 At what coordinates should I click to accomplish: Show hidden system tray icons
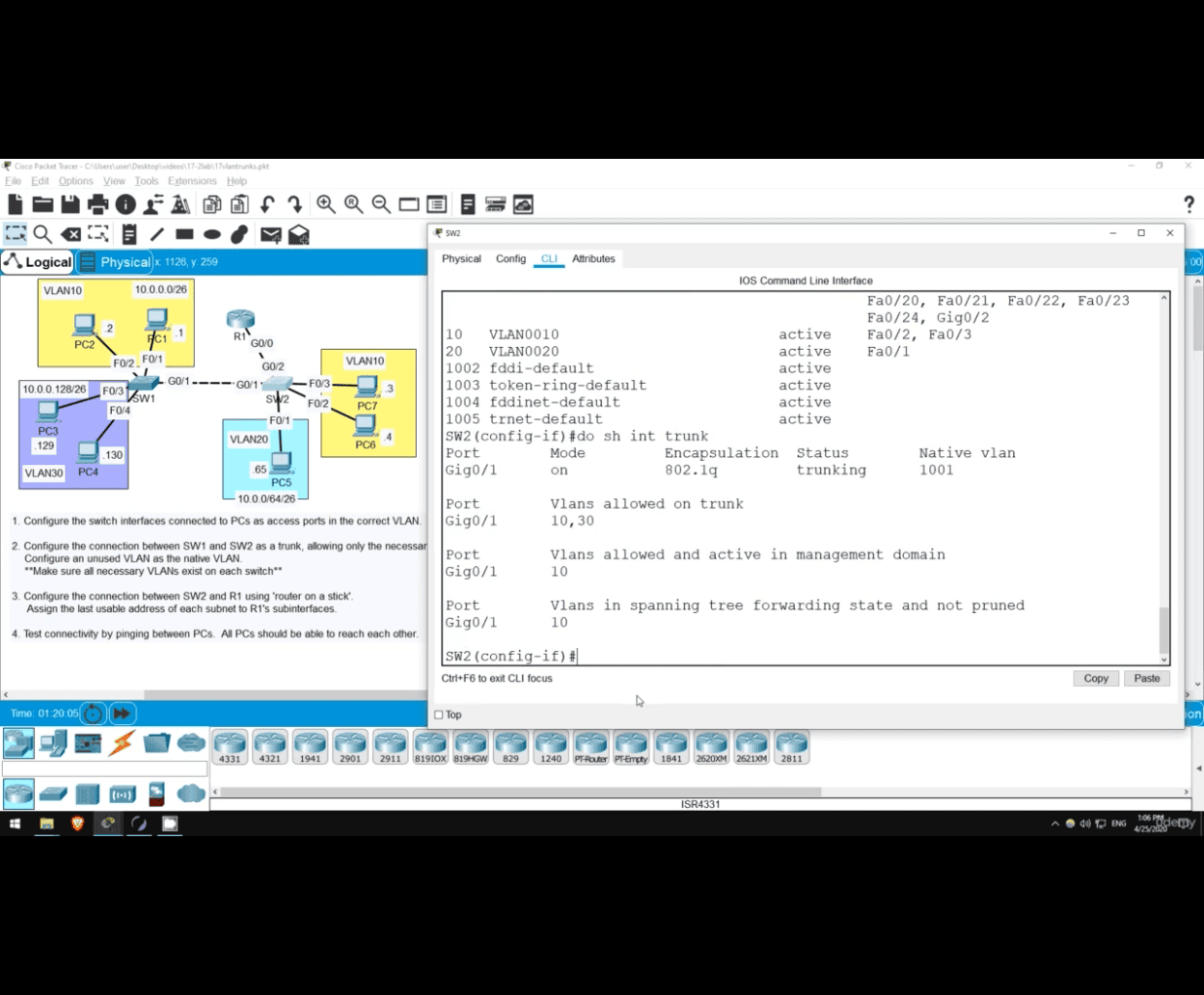pos(1055,823)
